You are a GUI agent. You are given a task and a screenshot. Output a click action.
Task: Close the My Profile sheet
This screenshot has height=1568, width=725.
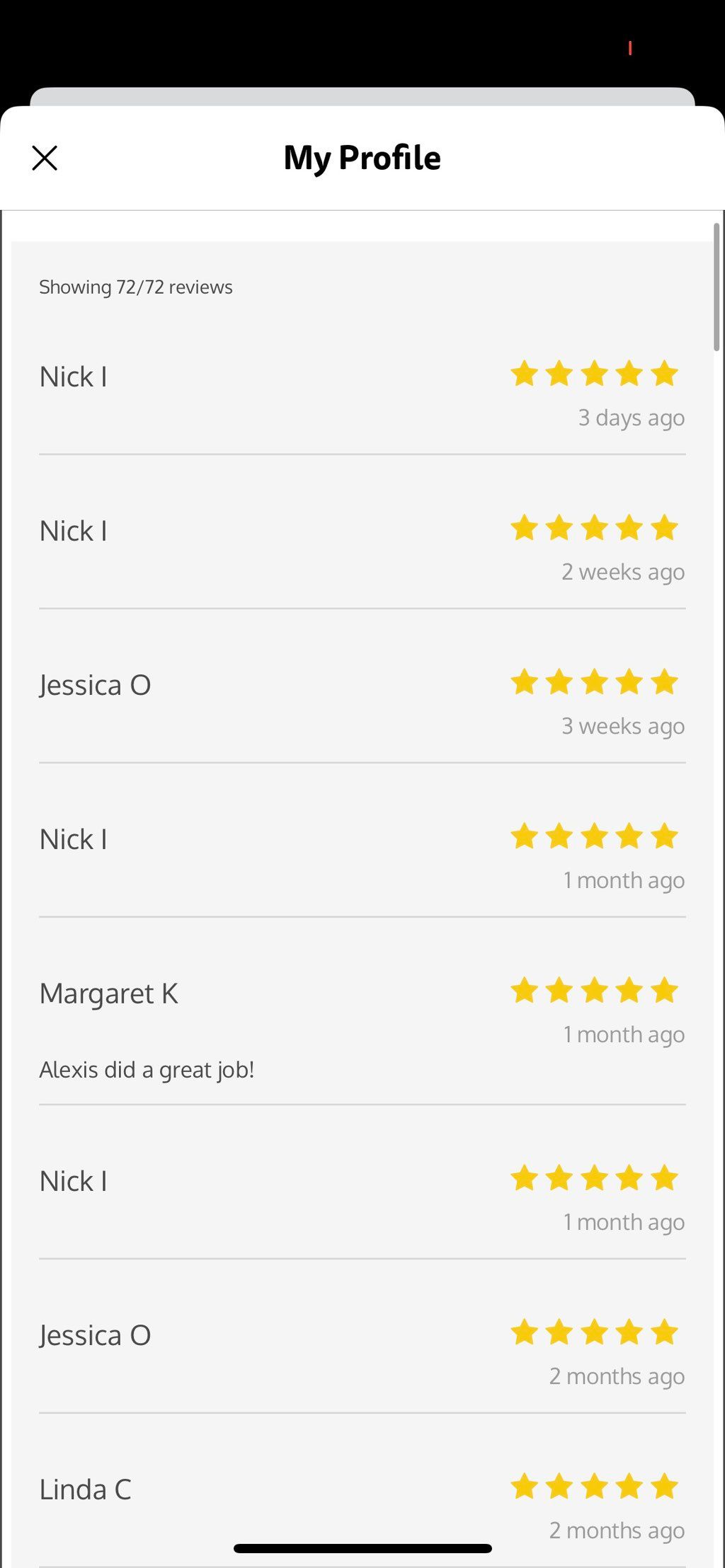coord(45,158)
